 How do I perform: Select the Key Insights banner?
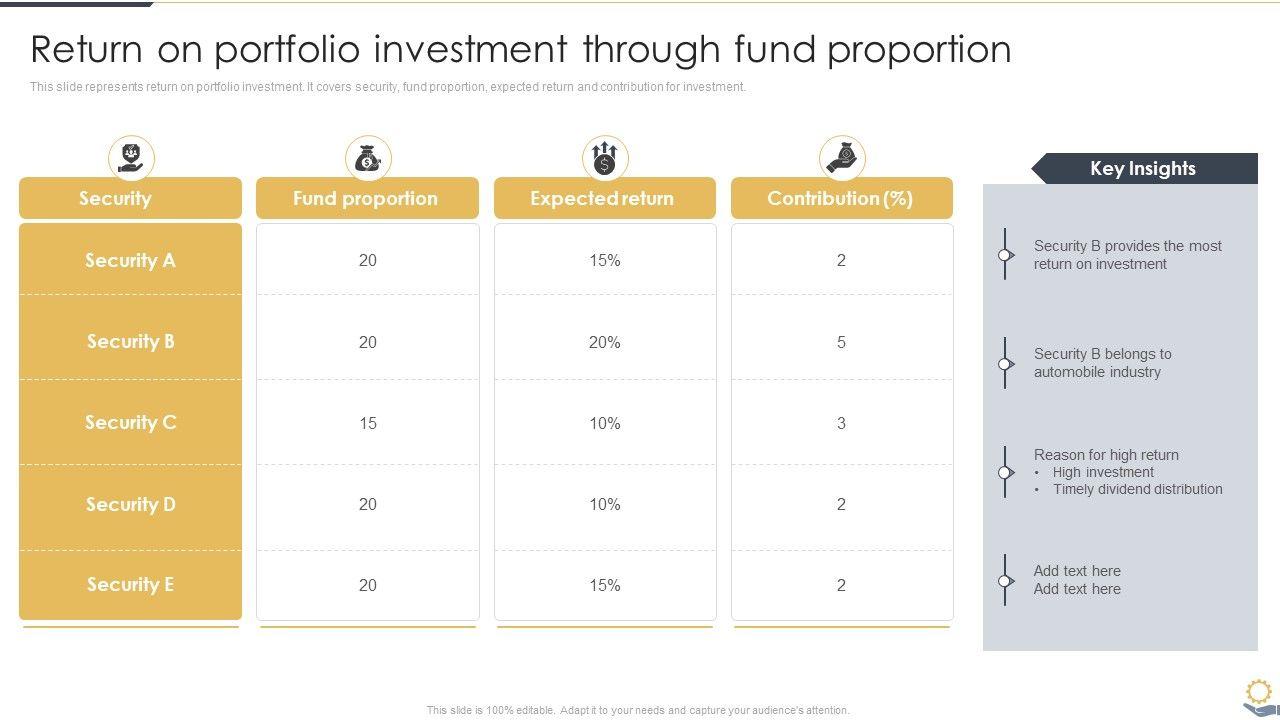click(1143, 169)
